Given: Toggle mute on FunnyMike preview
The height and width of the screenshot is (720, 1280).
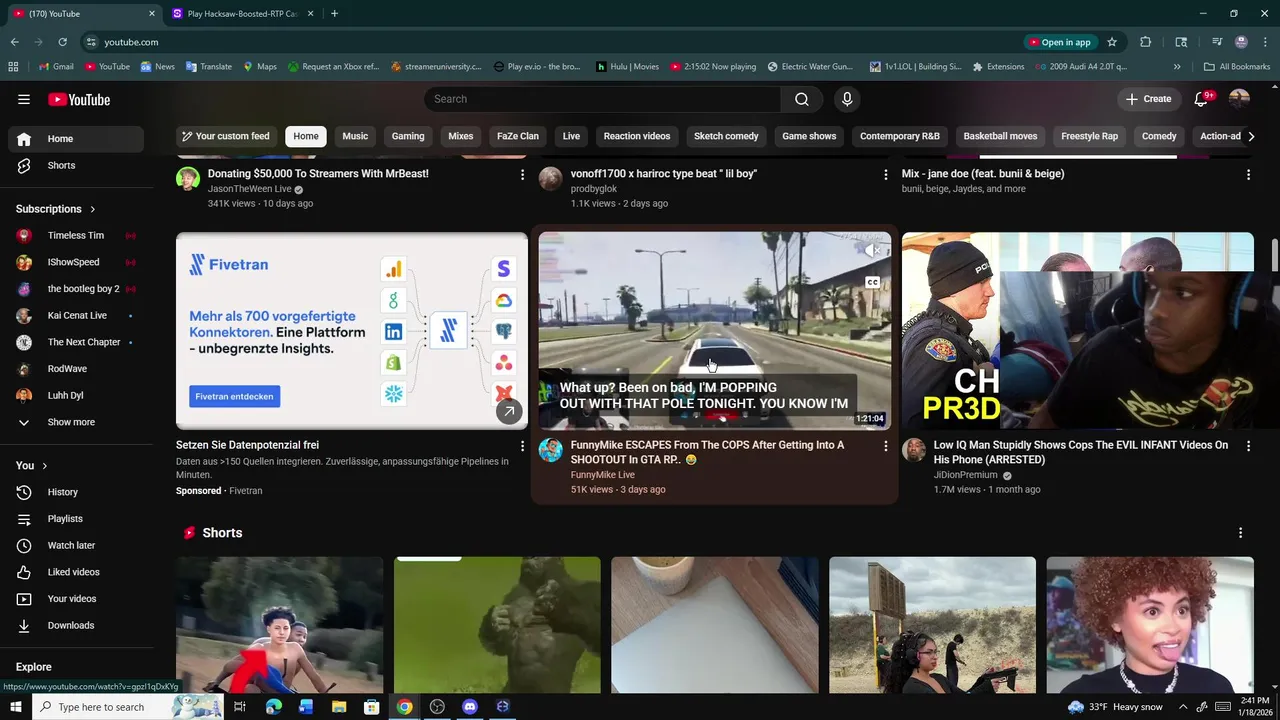Looking at the screenshot, I should (873, 251).
